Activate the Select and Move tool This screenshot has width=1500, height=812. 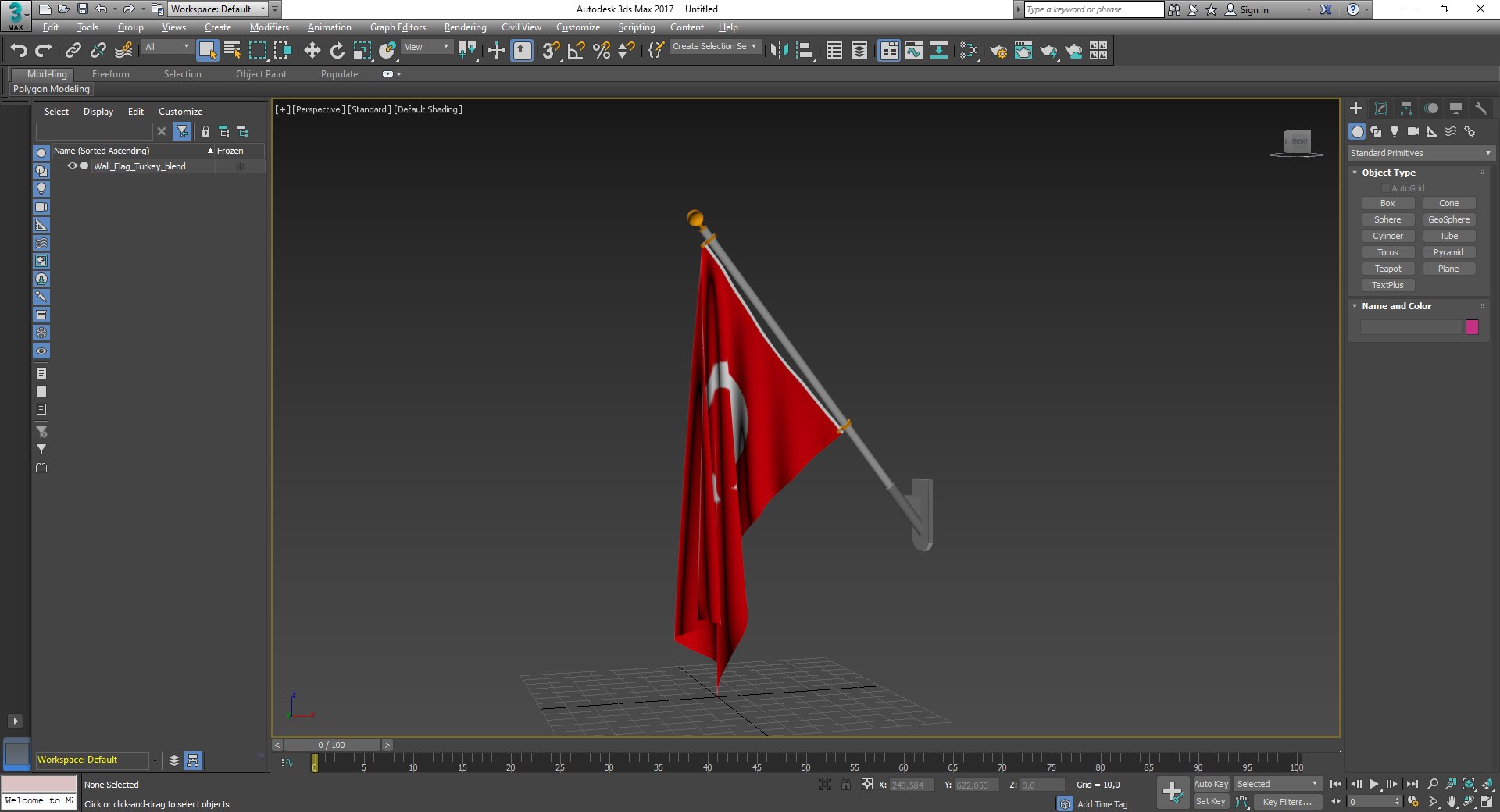[x=312, y=51]
